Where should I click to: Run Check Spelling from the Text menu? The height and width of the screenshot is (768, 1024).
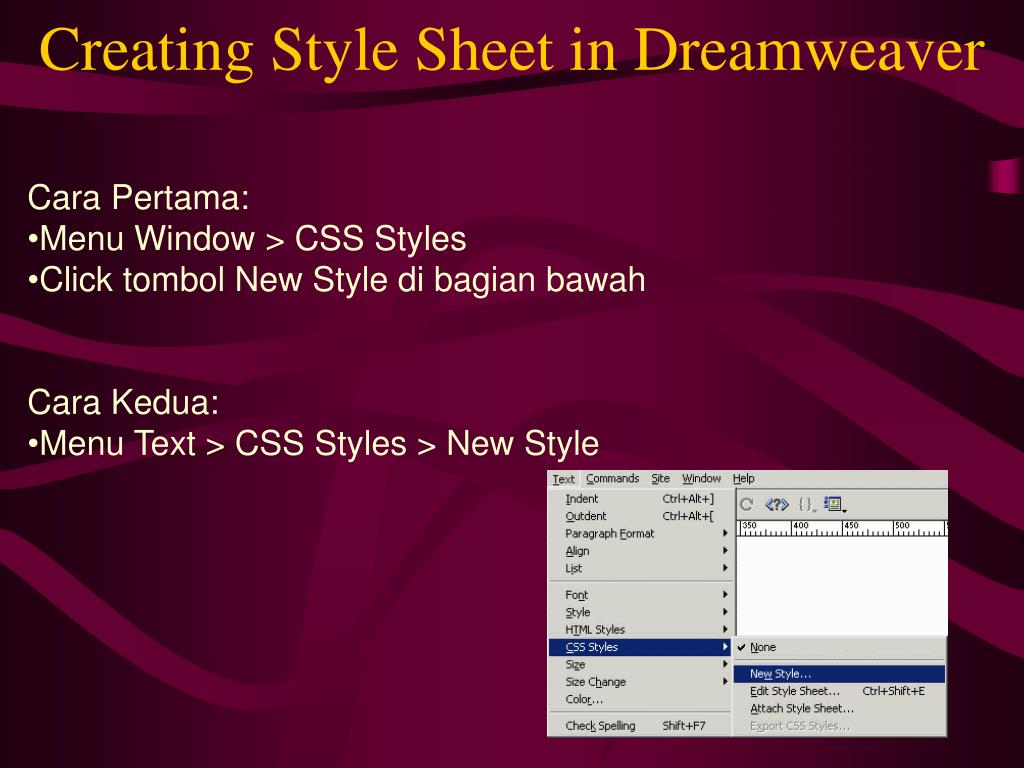coord(640,726)
